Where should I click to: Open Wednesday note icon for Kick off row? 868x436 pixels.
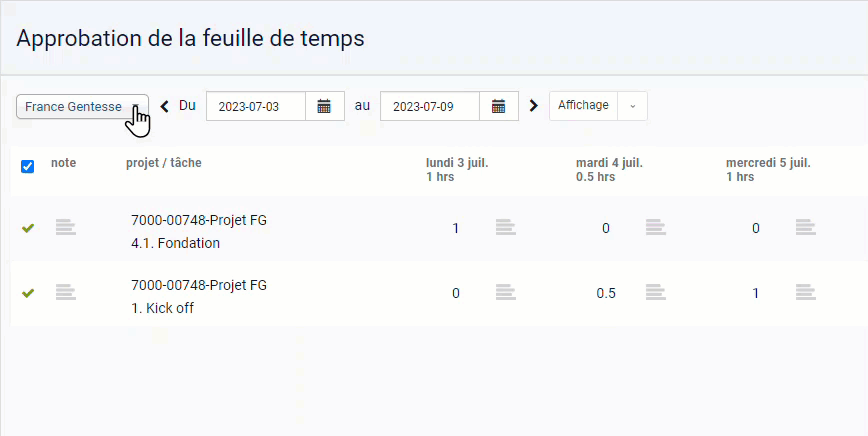pos(806,292)
